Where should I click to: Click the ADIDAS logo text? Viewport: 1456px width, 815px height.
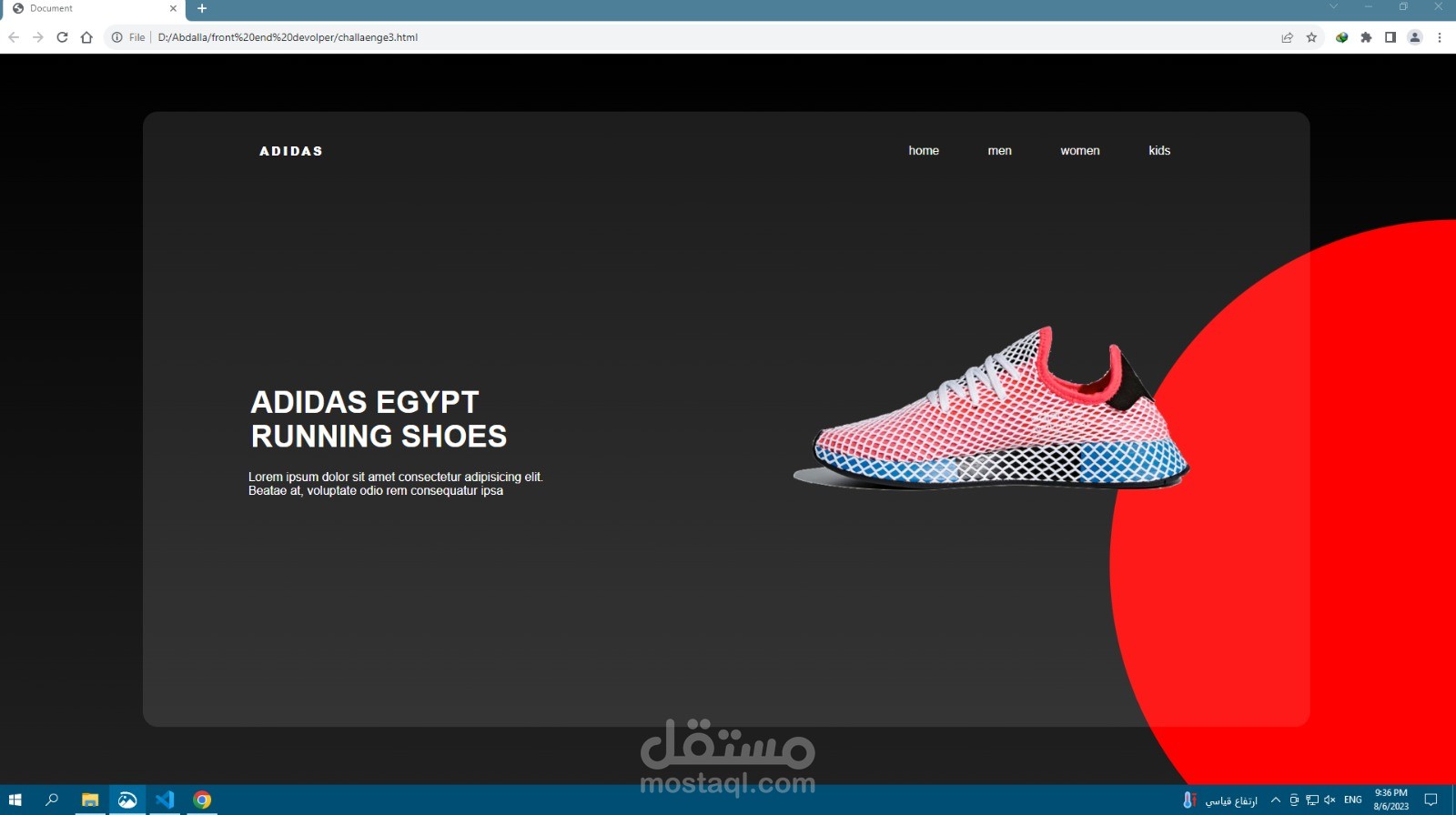click(291, 151)
